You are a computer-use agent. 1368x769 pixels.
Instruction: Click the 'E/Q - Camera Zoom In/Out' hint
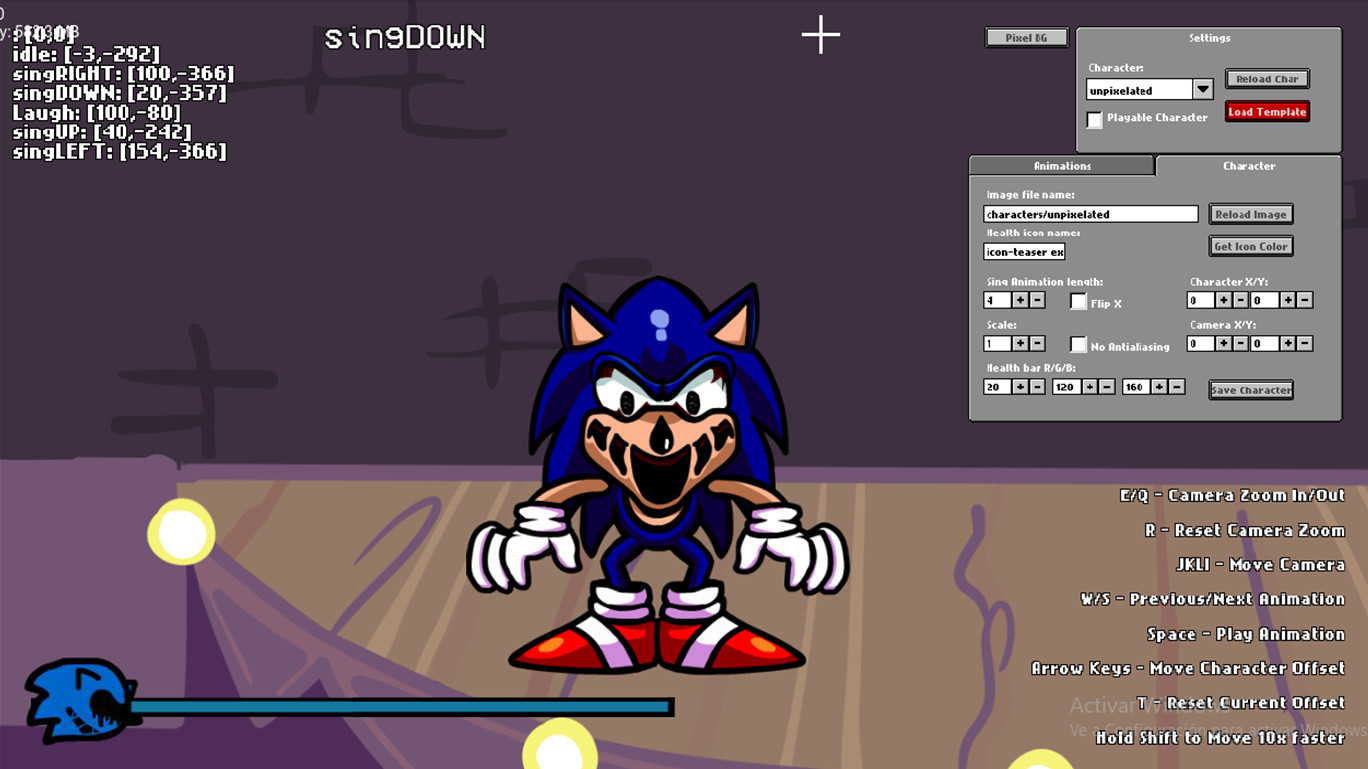point(1232,496)
